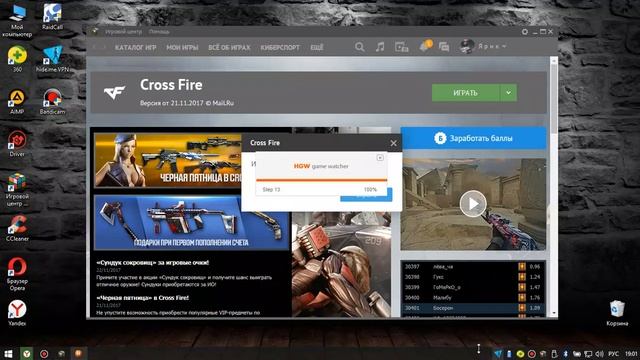Screen dimensions: 640x360
Task: Open the chat messages icon
Action: (444, 47)
